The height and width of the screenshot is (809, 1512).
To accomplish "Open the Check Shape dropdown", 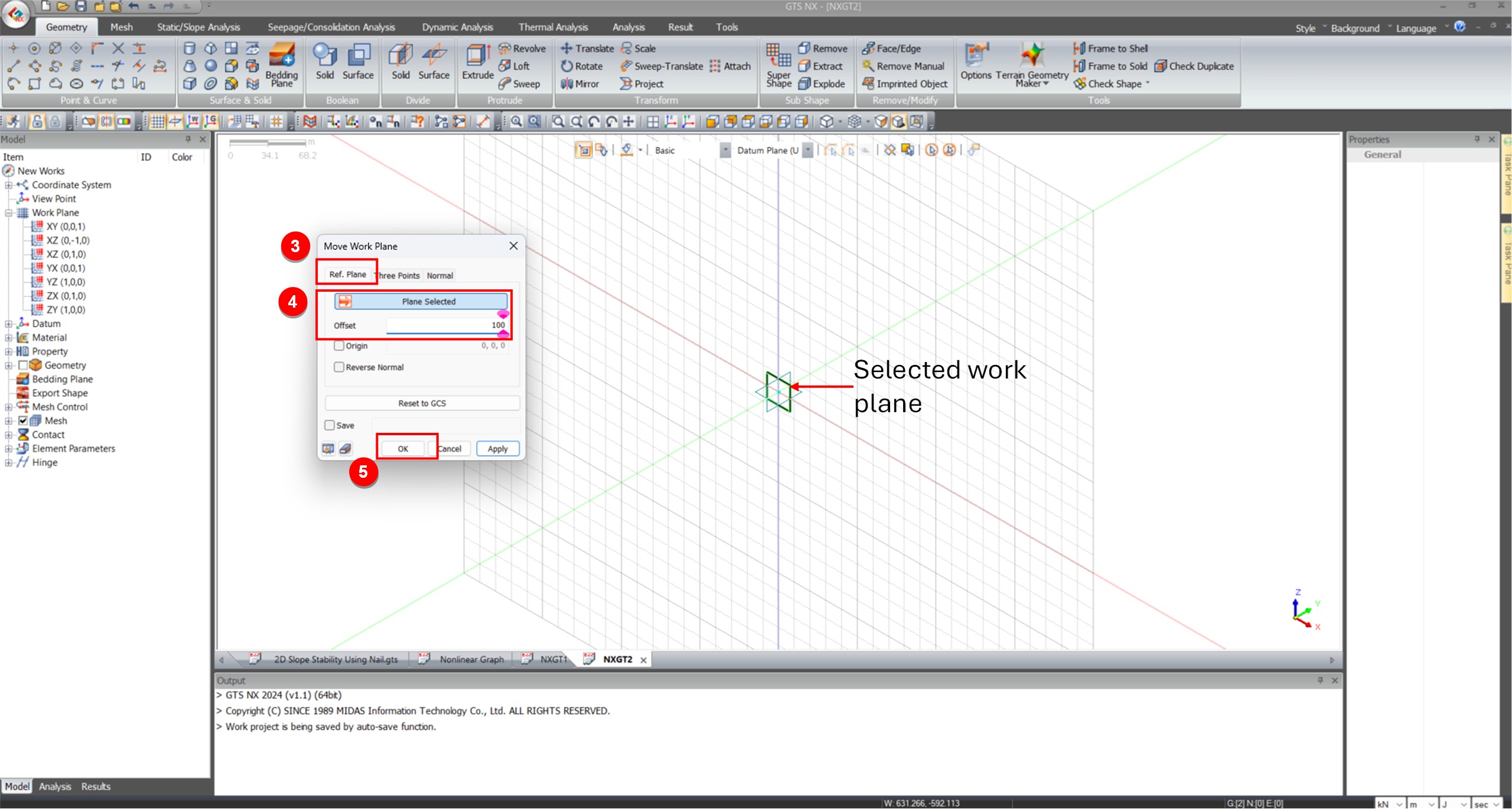I will point(1148,84).
